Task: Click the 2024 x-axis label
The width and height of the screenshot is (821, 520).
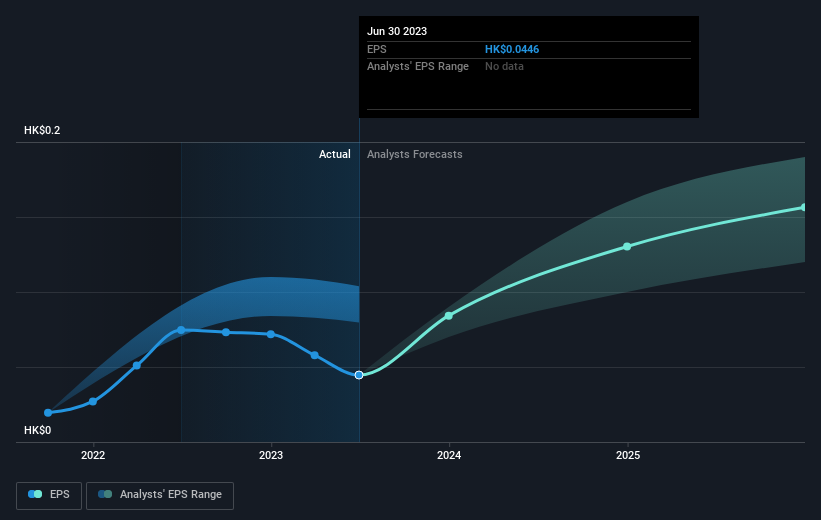Action: coord(449,456)
